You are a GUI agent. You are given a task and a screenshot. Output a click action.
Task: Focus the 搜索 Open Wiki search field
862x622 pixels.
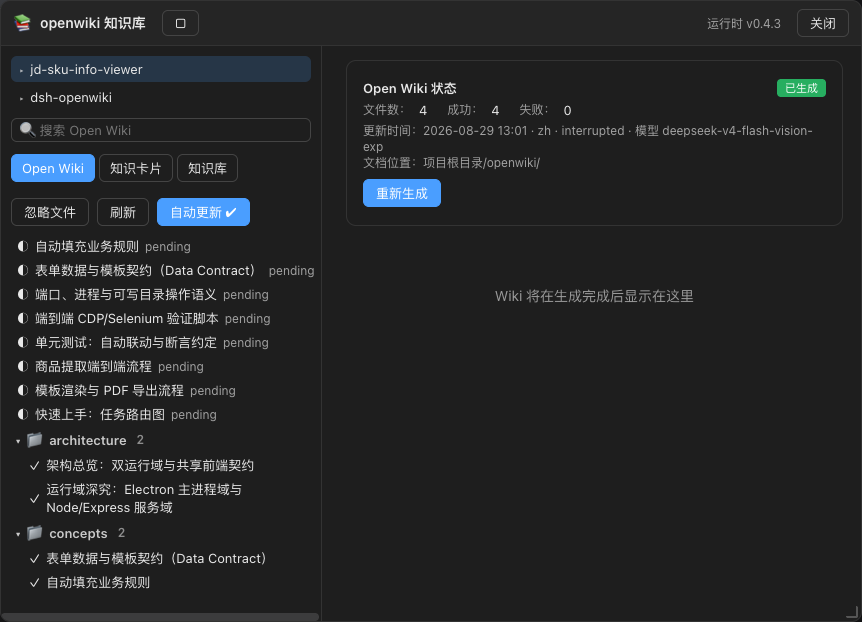pos(161,130)
